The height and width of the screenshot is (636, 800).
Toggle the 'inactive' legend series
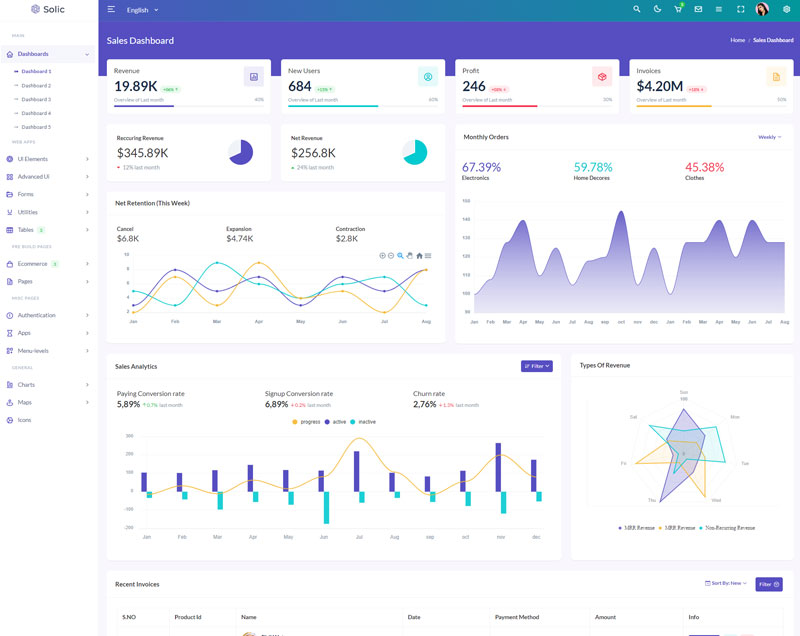pos(363,422)
